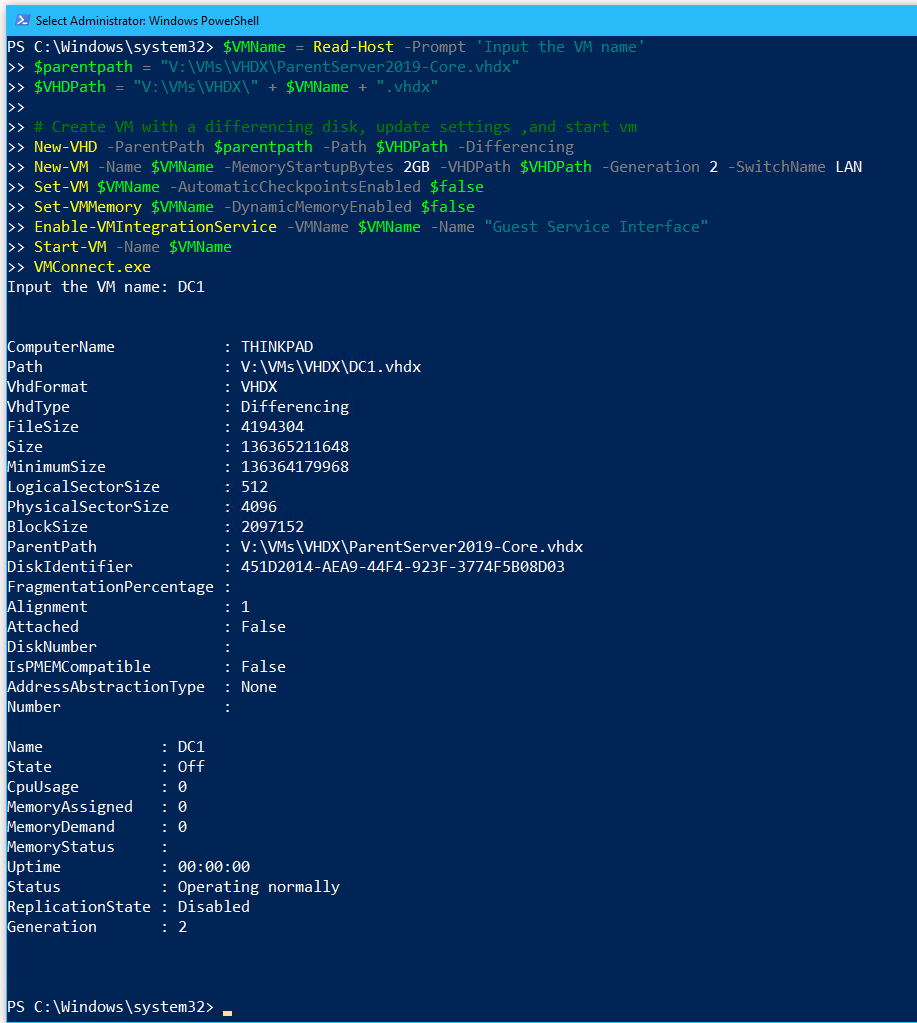The image size is (917, 1023).
Task: Click the New-VHD command text
Action: 66,147
